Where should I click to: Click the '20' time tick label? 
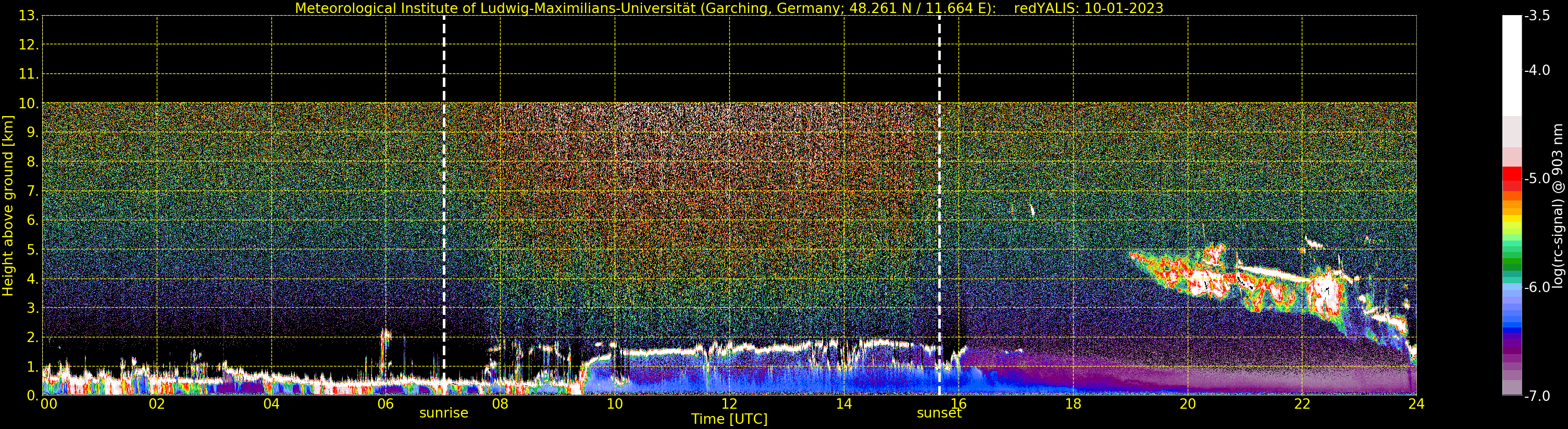(x=1188, y=403)
